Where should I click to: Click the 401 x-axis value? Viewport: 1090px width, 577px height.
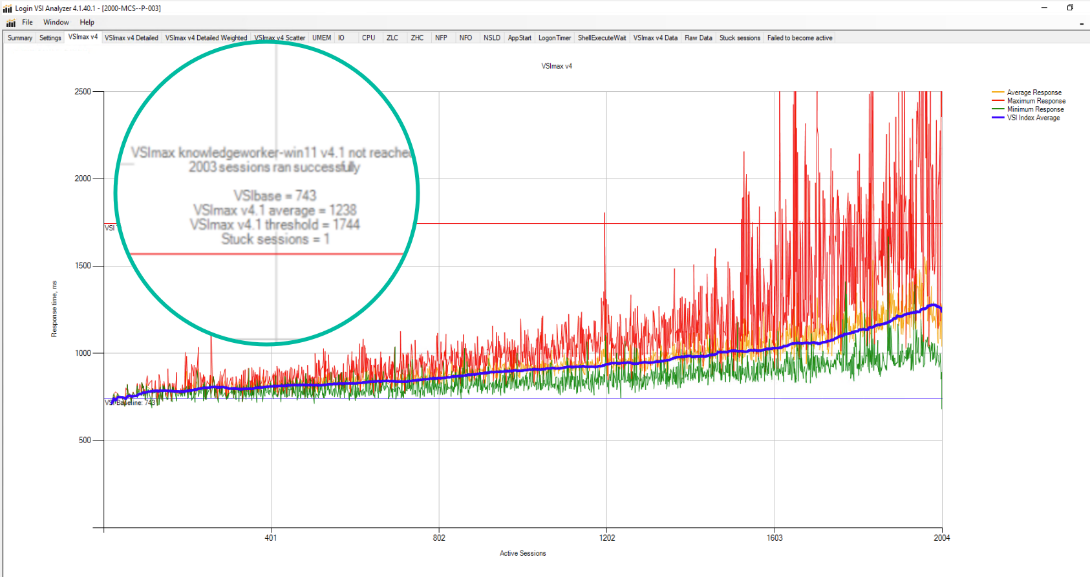pos(271,537)
